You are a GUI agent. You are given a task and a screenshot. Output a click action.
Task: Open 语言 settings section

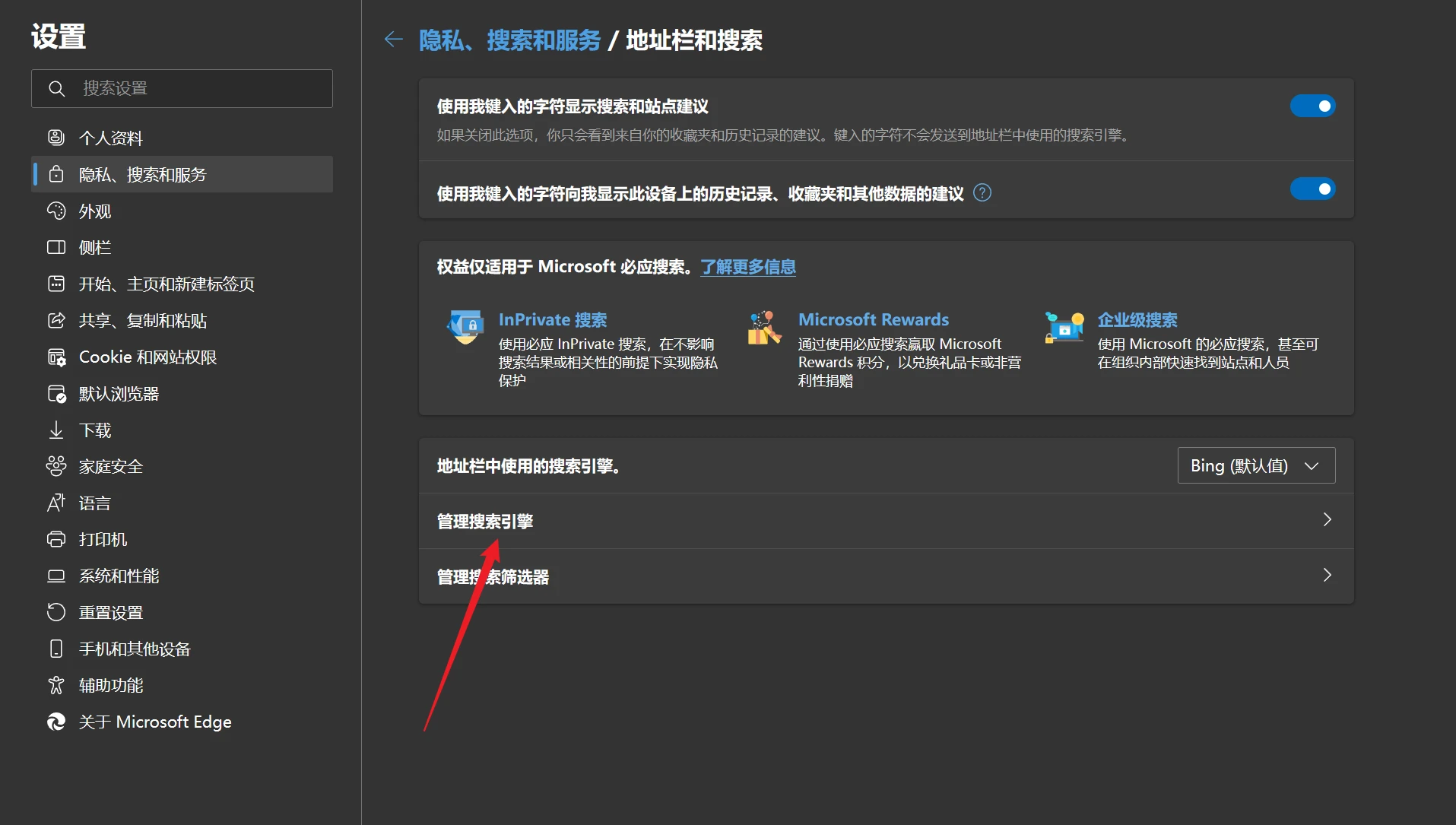pos(182,503)
